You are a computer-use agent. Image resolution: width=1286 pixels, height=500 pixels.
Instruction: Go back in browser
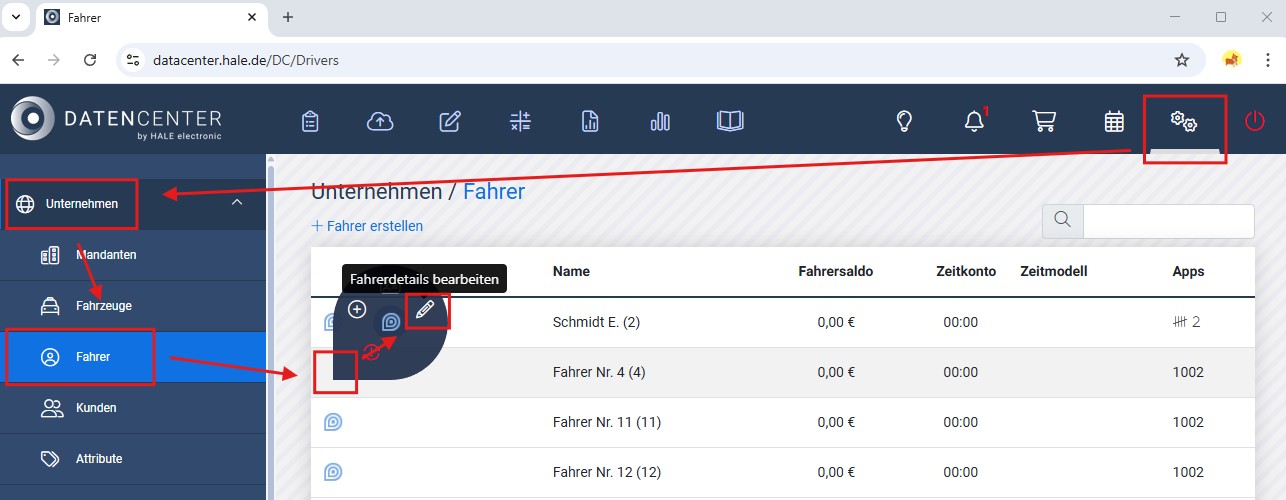(18, 60)
